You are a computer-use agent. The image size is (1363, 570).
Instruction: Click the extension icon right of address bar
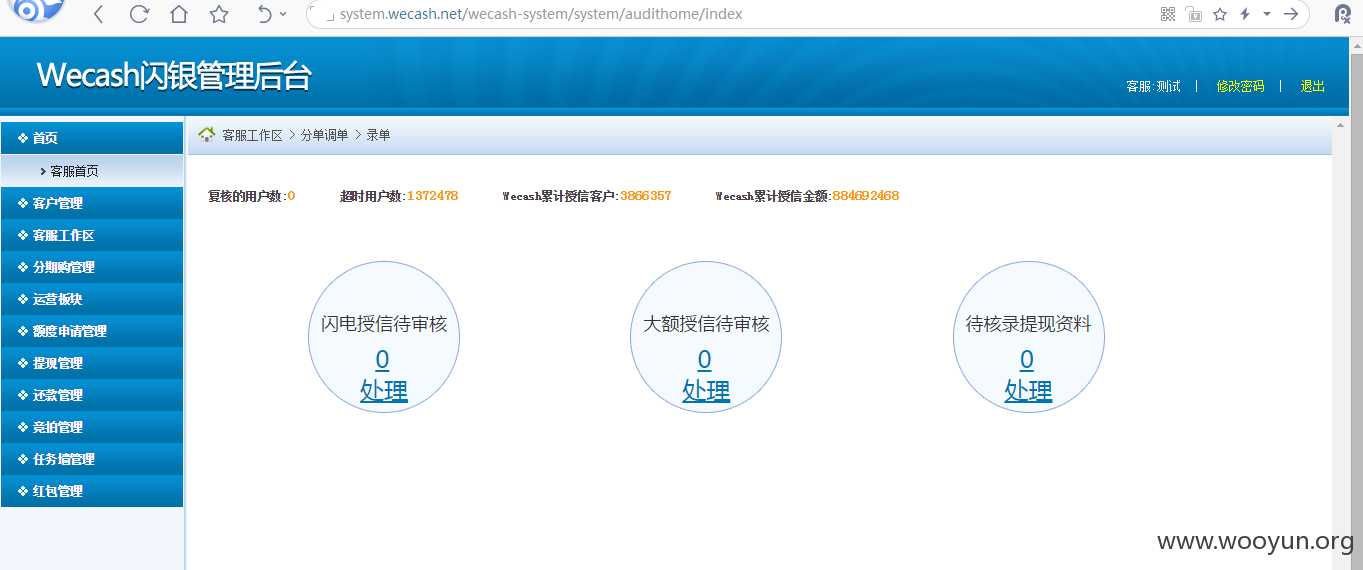[1343, 14]
